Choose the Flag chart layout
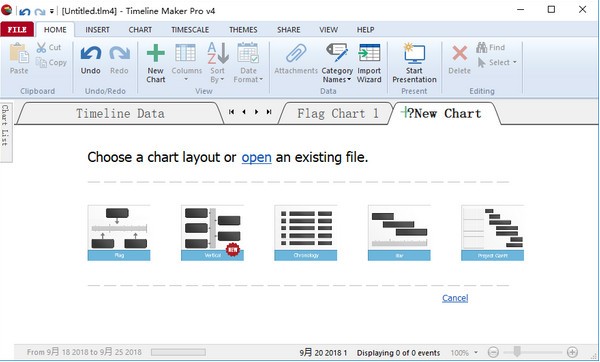 (119, 233)
